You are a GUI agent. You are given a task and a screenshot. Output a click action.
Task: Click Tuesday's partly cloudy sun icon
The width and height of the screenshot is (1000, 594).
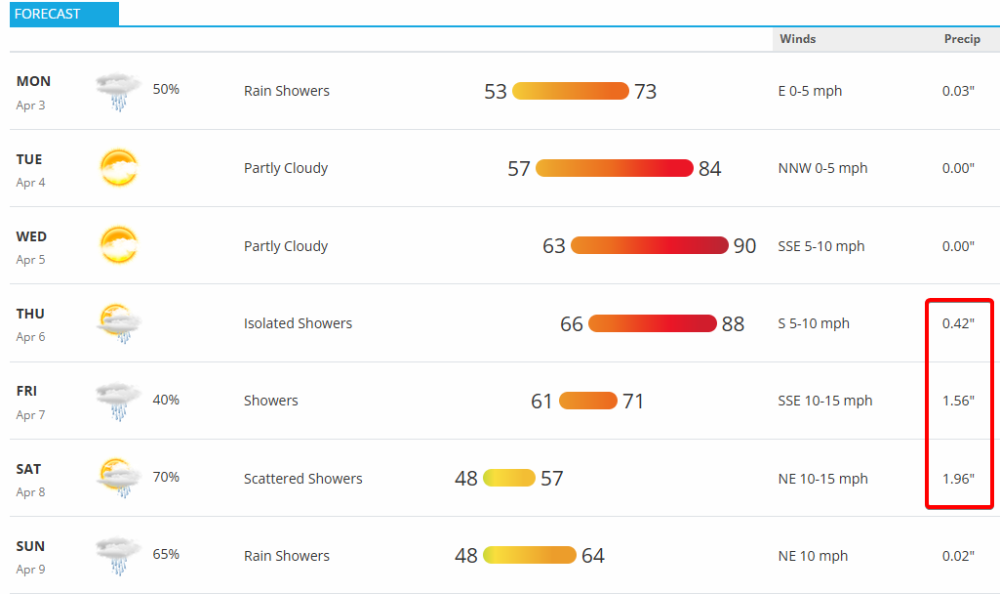coord(118,168)
